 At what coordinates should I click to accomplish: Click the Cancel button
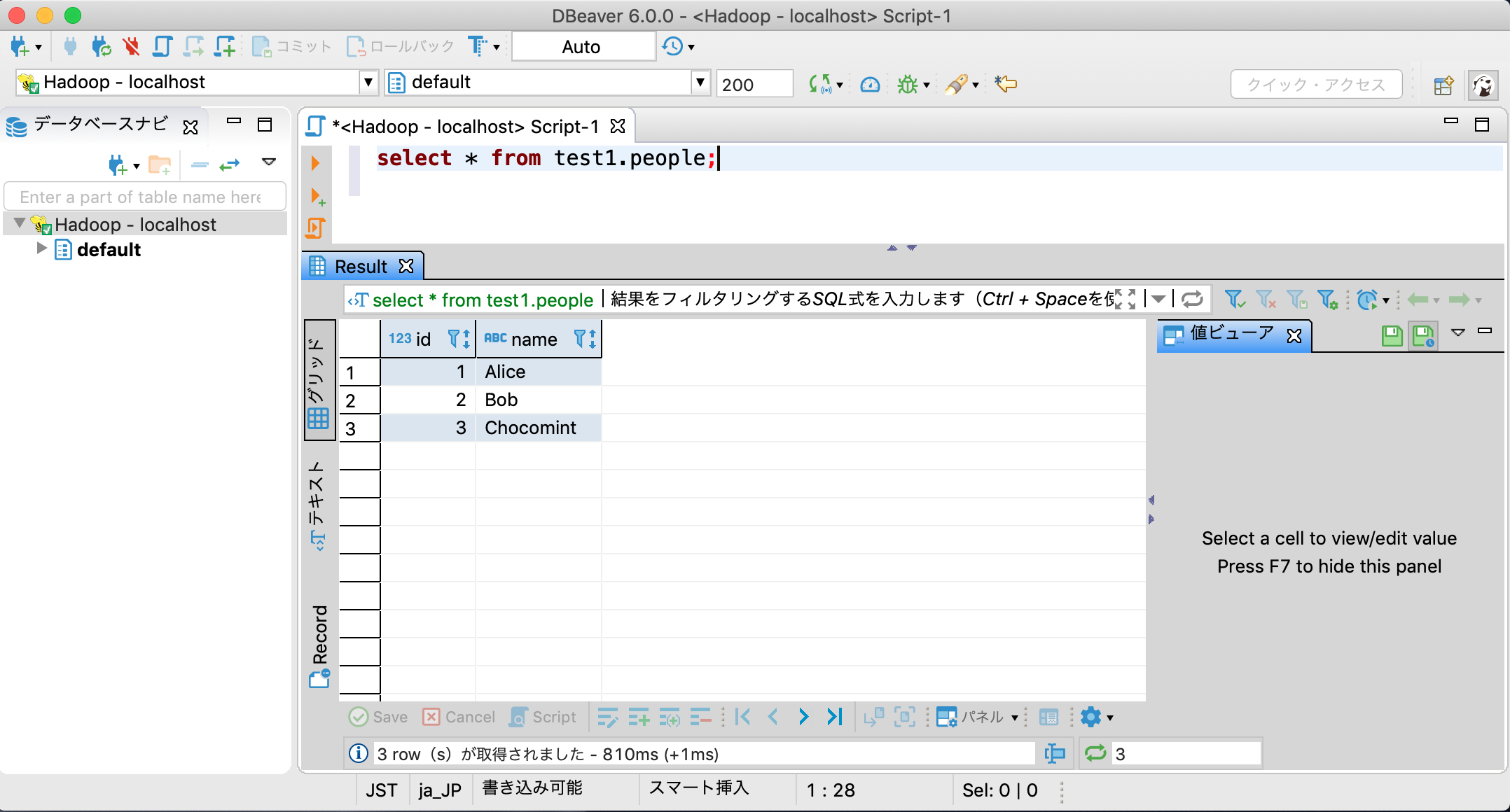459,717
